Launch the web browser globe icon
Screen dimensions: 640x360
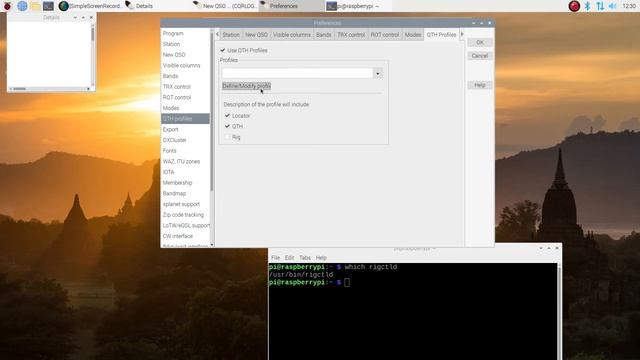tap(22, 6)
